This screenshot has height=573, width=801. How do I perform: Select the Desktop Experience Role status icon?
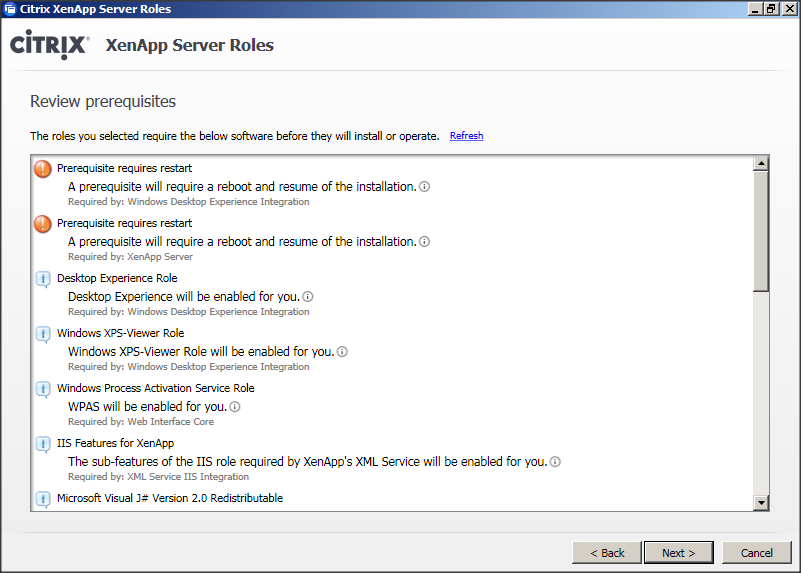[42, 279]
